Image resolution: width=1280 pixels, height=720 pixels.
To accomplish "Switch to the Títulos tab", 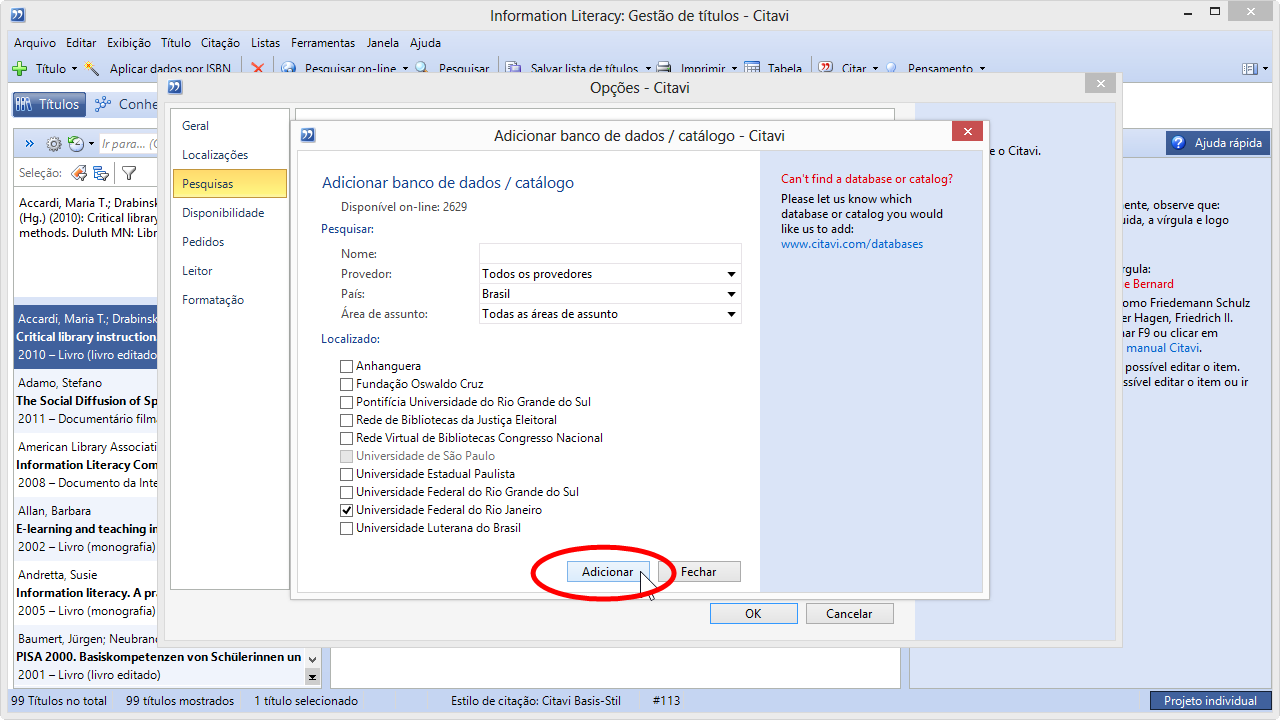I will coord(47,104).
